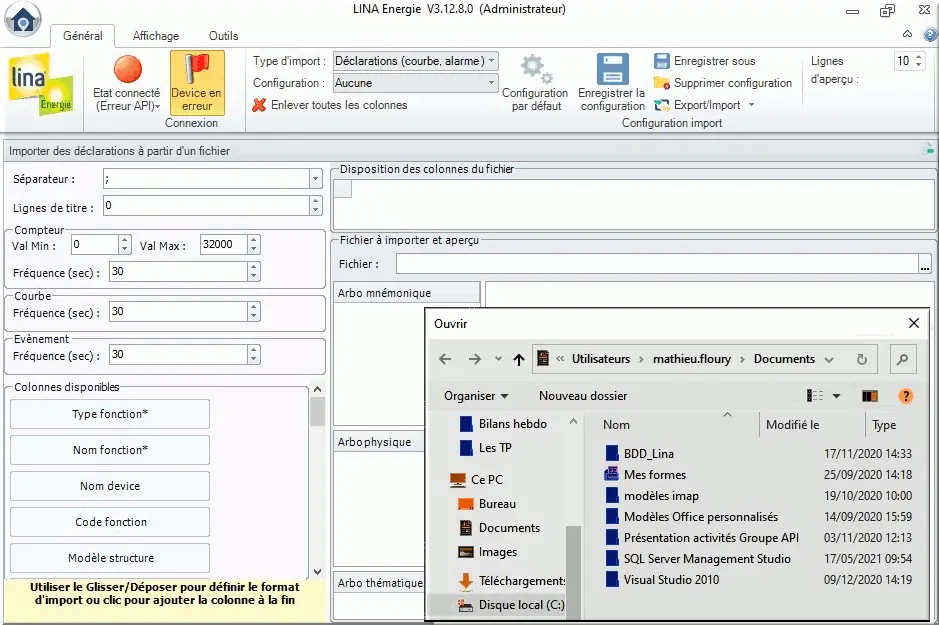
Task: Open Images in the navigation pane
Action: [498, 552]
